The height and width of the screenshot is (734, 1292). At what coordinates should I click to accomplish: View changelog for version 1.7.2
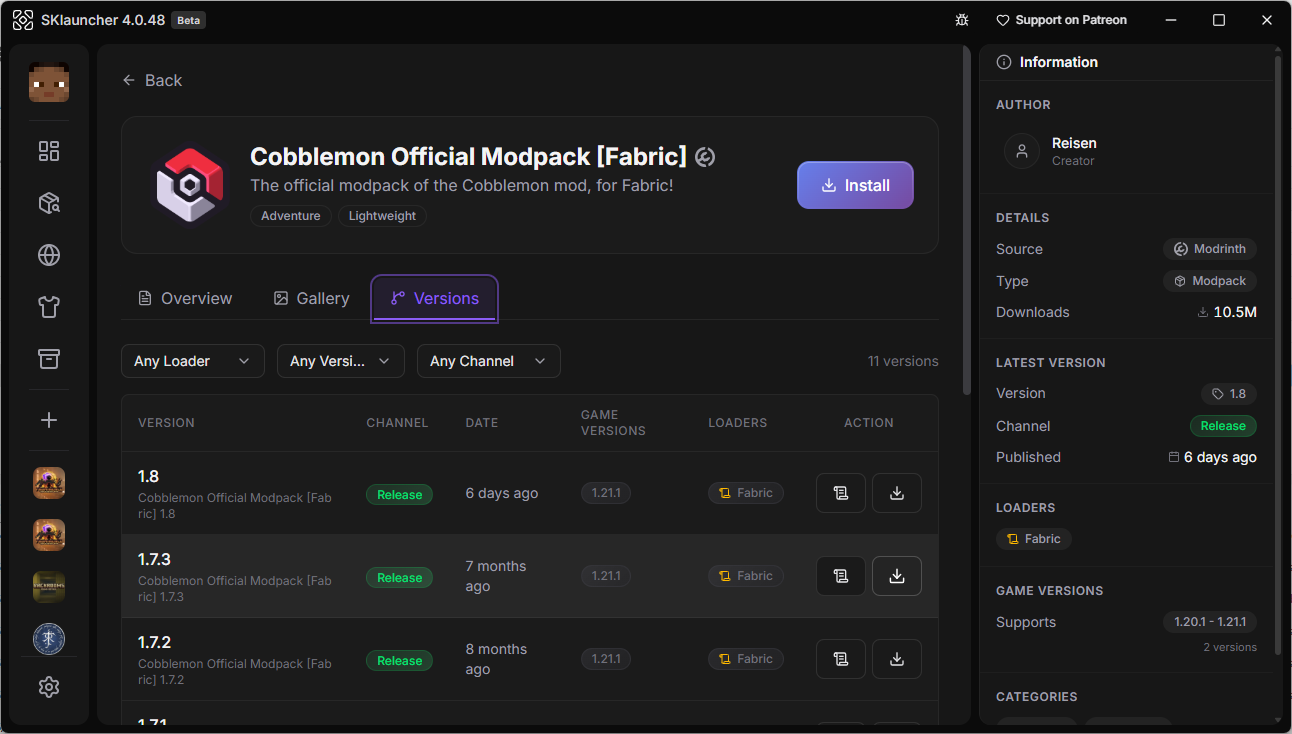pos(841,659)
